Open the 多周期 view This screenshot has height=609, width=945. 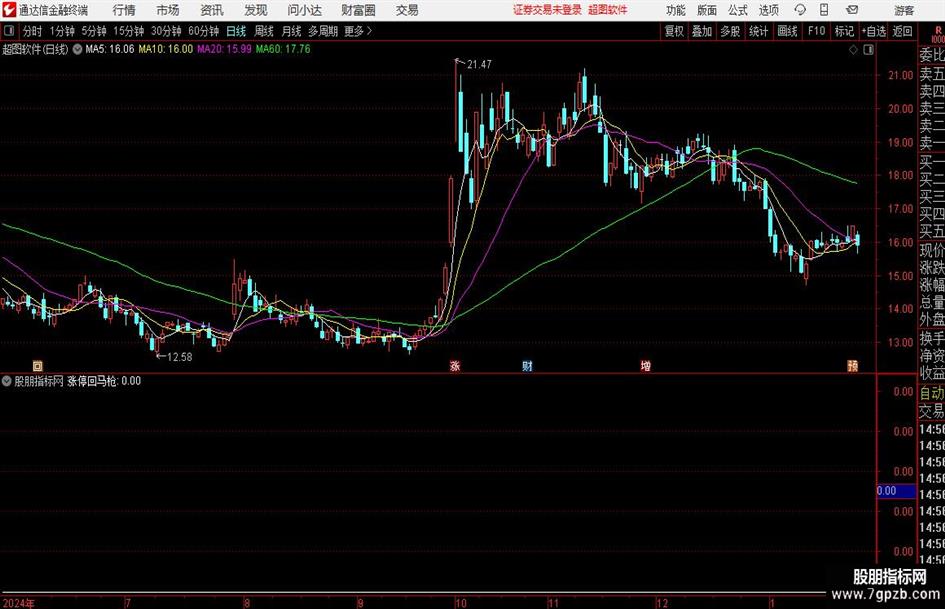pyautogui.click(x=324, y=31)
